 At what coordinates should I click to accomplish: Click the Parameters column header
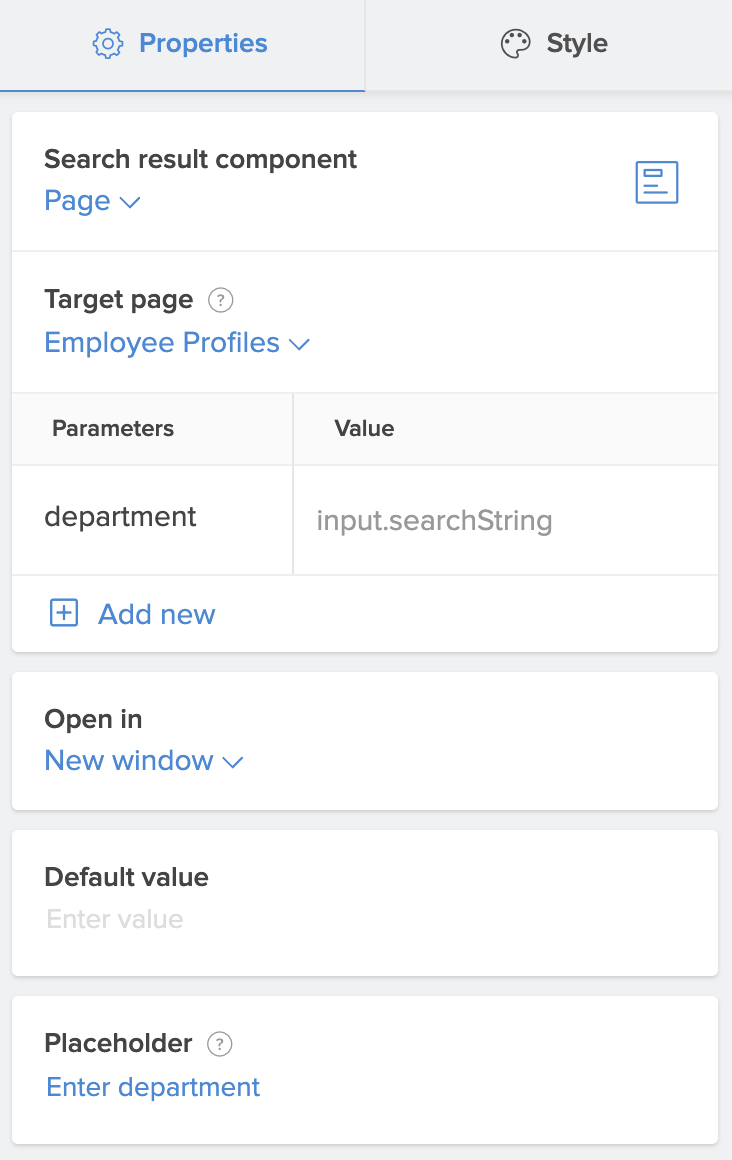[x=113, y=429]
